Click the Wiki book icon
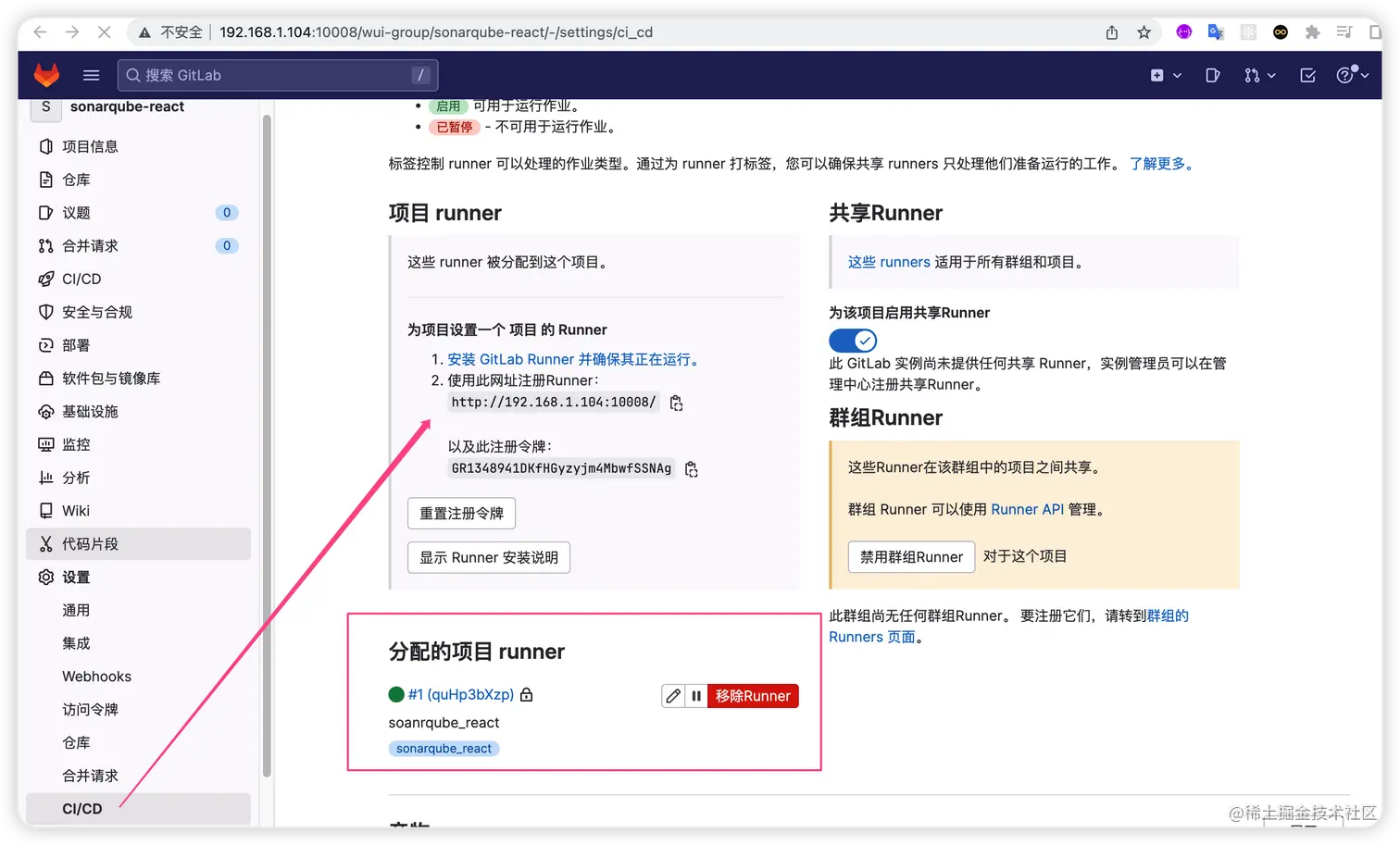 [x=45, y=511]
